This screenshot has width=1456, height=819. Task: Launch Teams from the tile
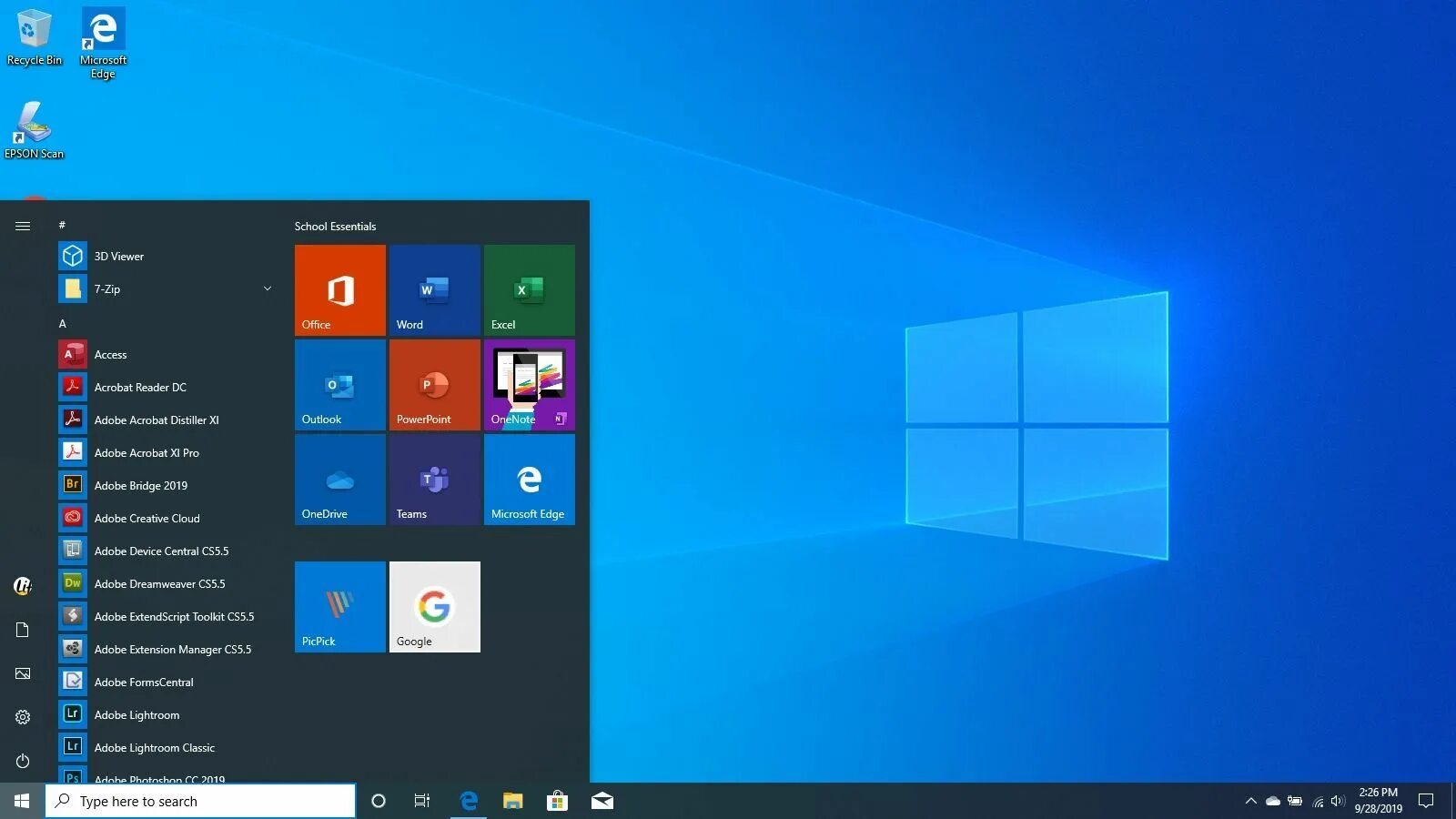(x=434, y=479)
